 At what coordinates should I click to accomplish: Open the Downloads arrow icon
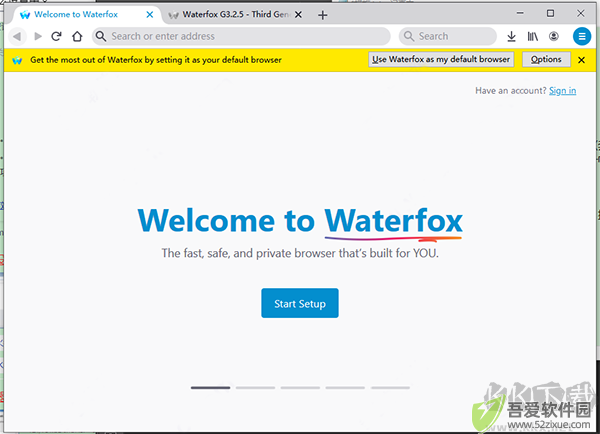click(511, 36)
